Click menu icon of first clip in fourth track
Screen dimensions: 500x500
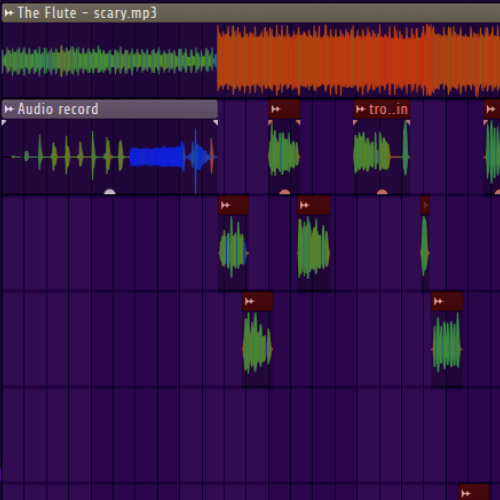tap(250, 301)
